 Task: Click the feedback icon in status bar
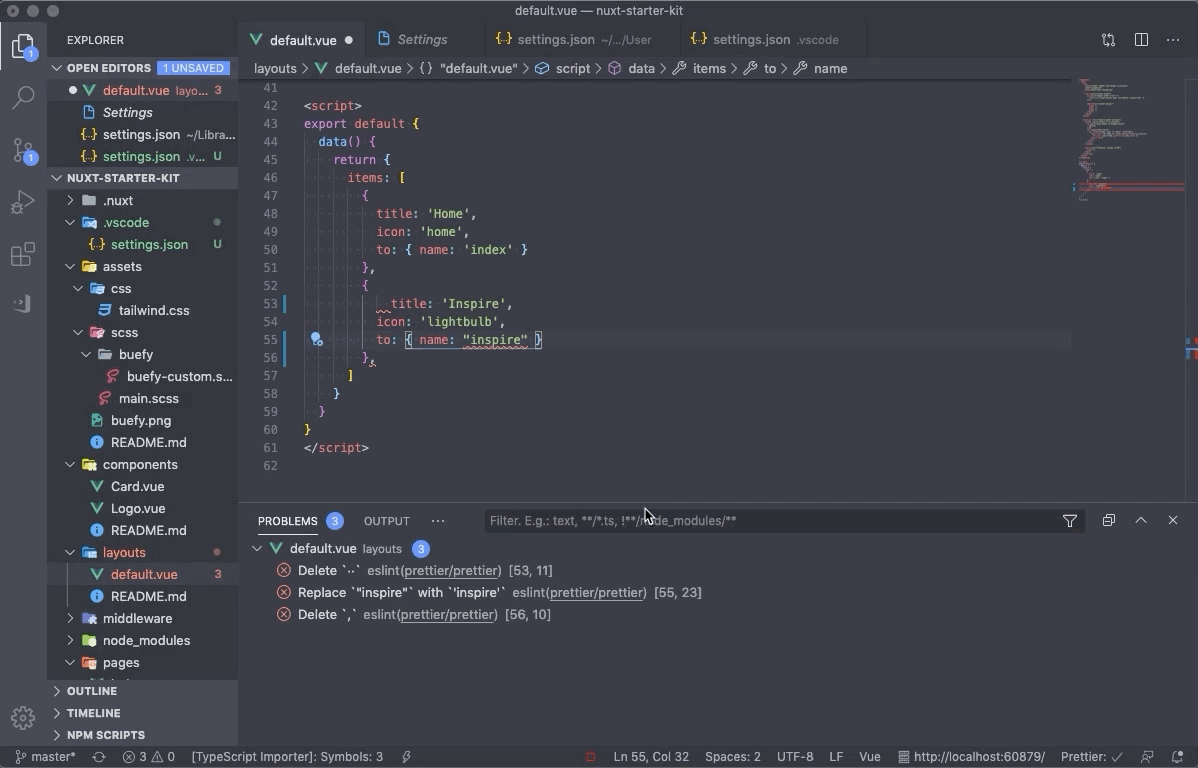1147,757
